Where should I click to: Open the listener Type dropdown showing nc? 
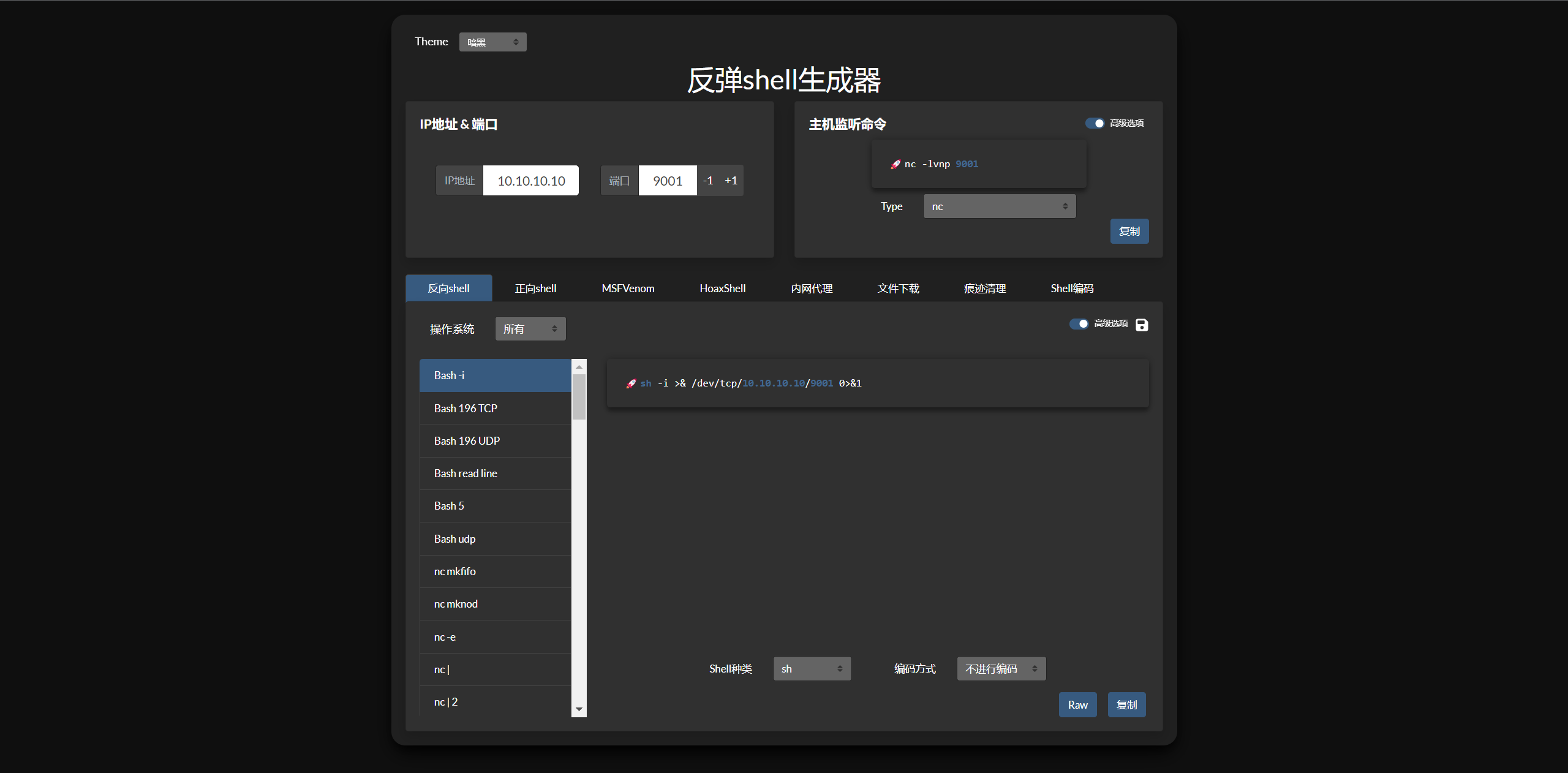coord(999,206)
